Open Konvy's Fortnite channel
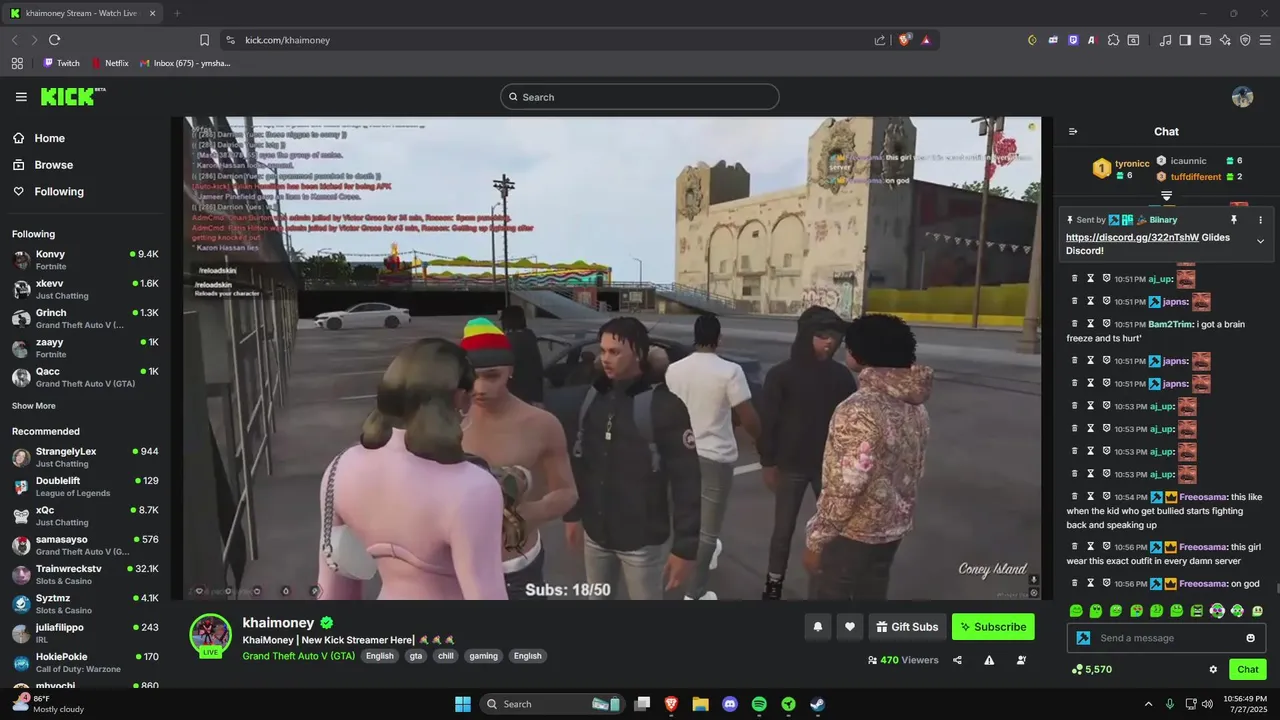This screenshot has width=1280, height=720. [85, 260]
